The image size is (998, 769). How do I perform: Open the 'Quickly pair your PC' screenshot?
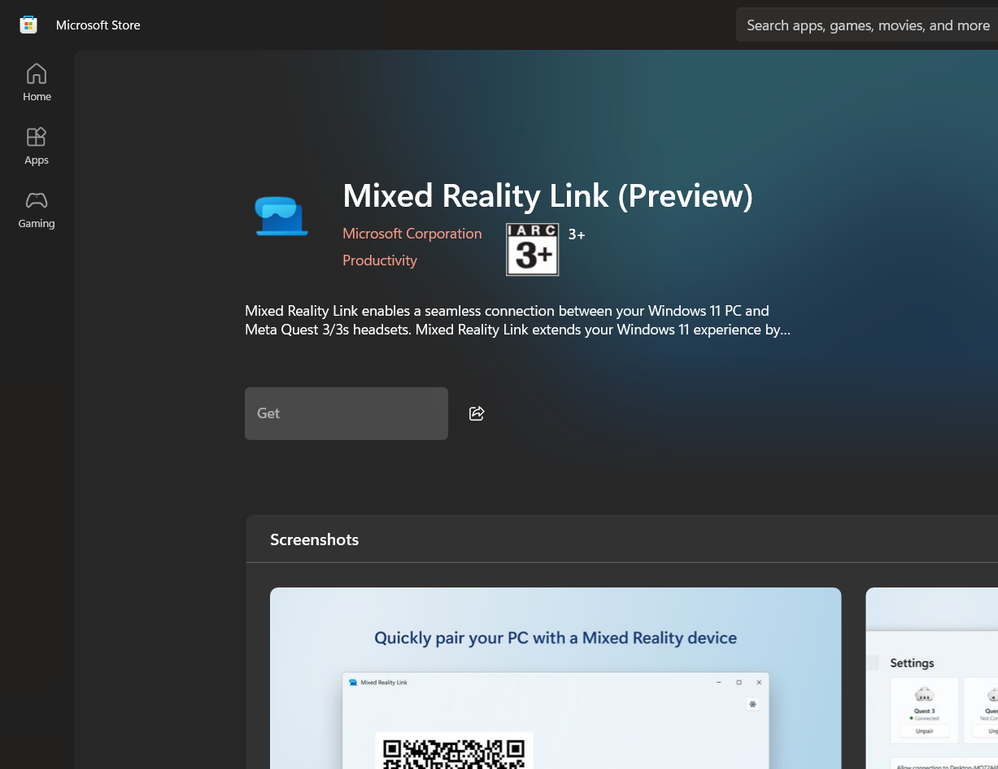click(x=556, y=678)
